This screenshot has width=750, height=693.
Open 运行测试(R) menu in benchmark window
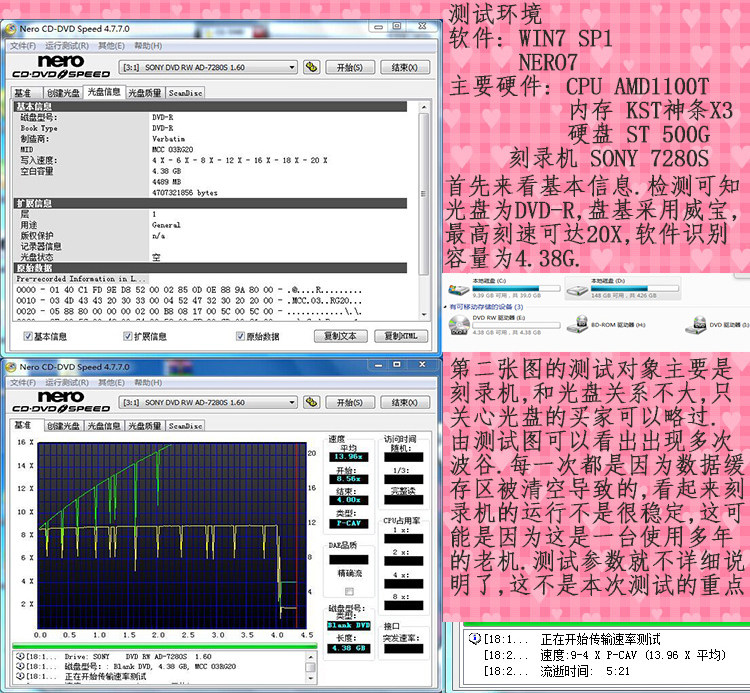point(67,383)
